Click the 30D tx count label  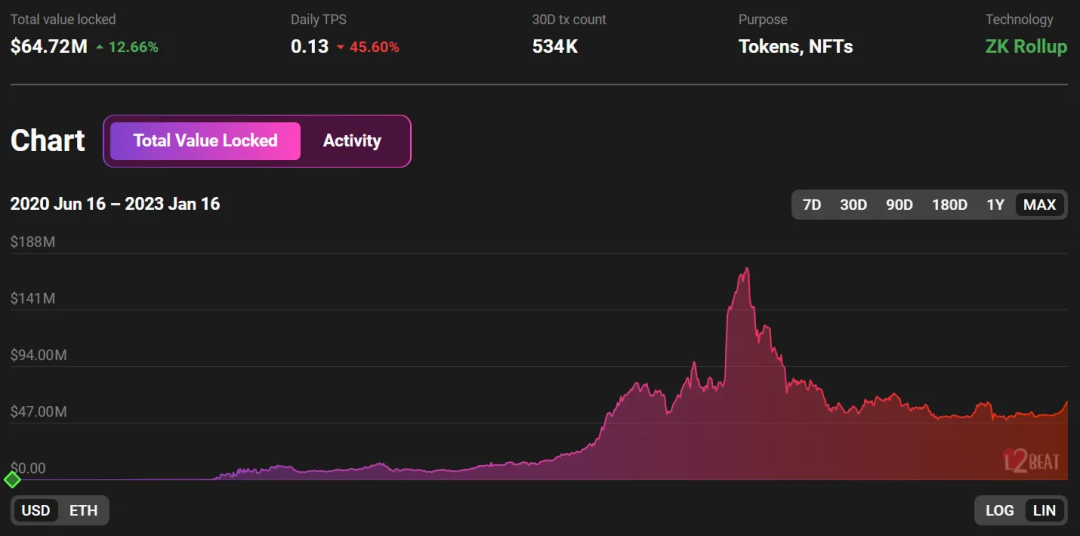[x=569, y=19]
